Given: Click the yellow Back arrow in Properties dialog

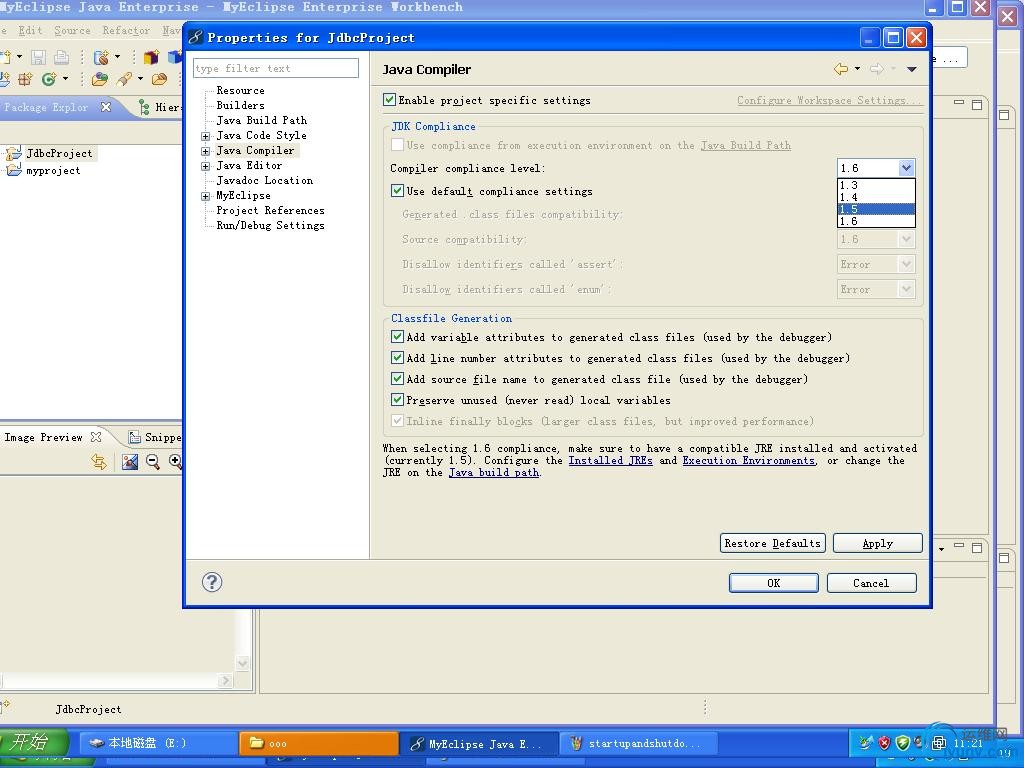Looking at the screenshot, I should point(841,69).
